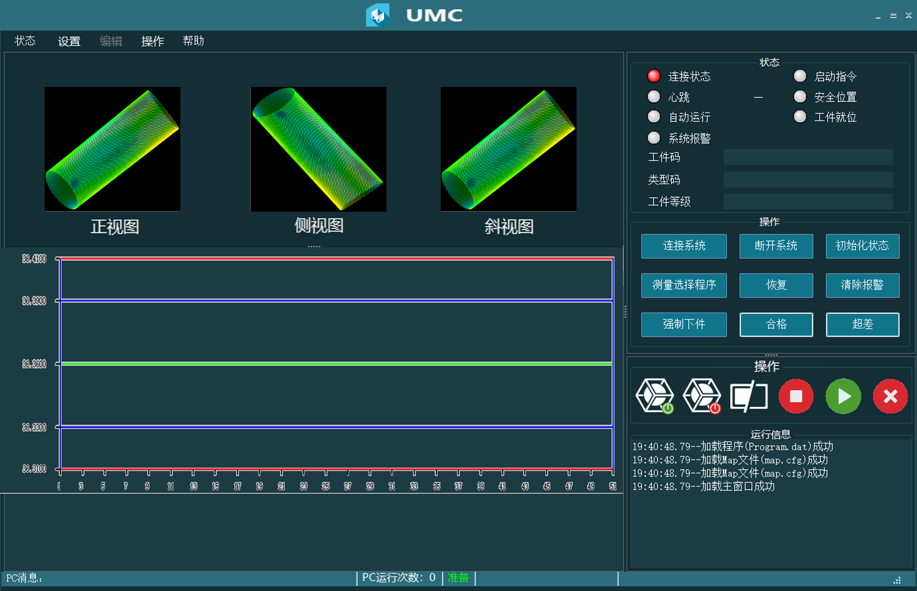Click the 连接系统 button

(x=684, y=246)
